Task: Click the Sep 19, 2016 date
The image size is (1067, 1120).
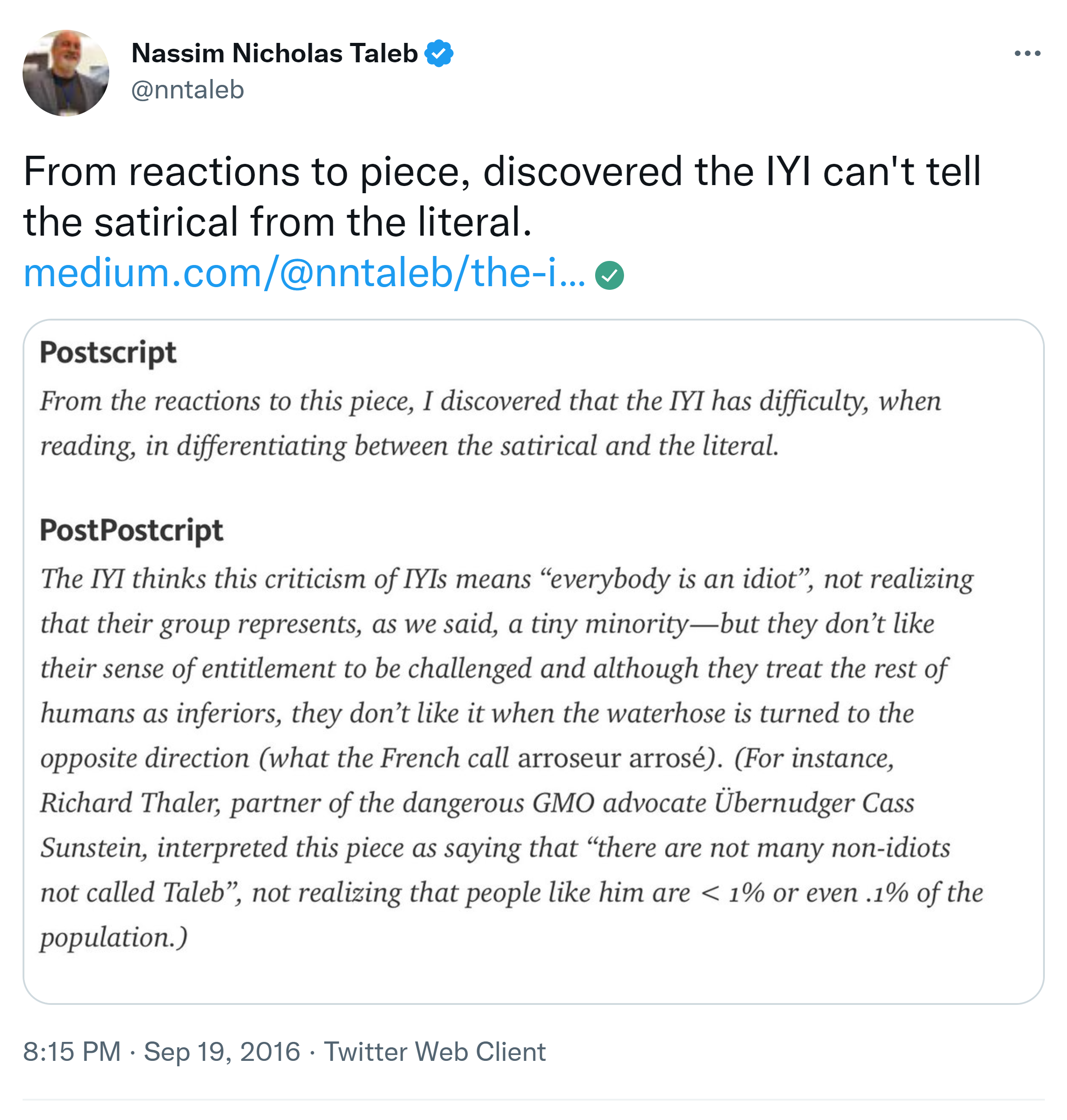Action: click(x=222, y=1051)
